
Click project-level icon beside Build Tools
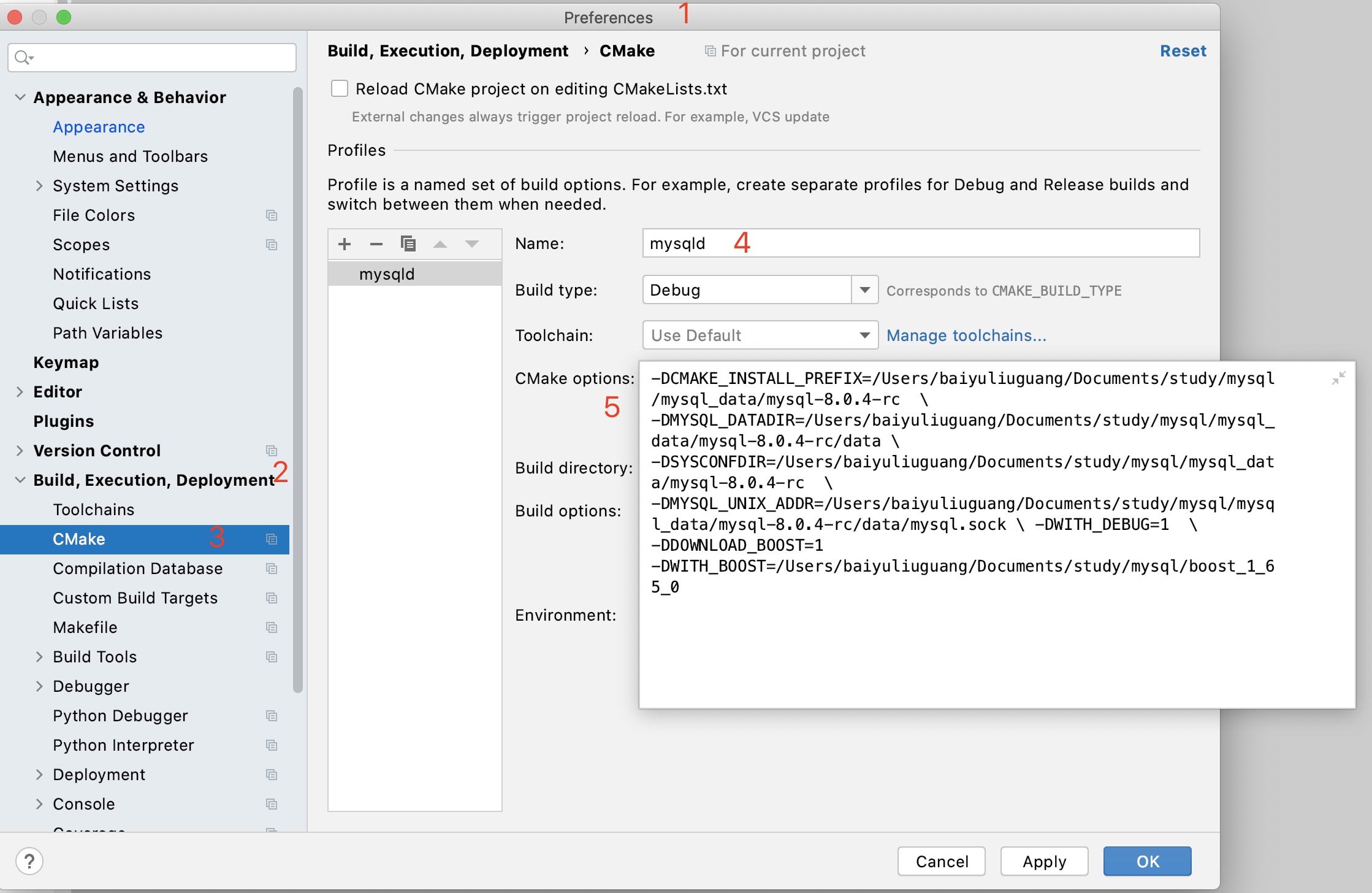[272, 657]
